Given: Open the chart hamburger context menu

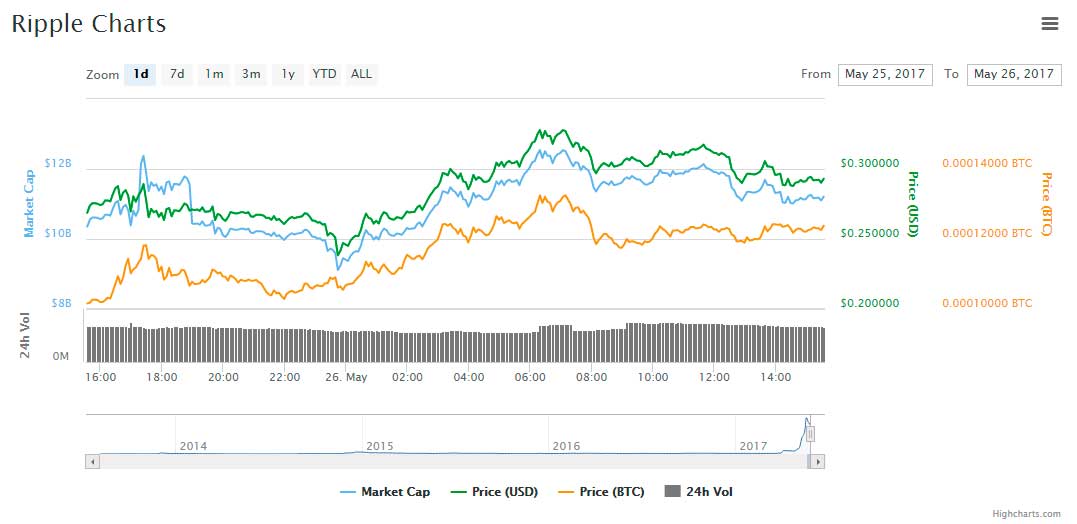Looking at the screenshot, I should pos(1050,24).
